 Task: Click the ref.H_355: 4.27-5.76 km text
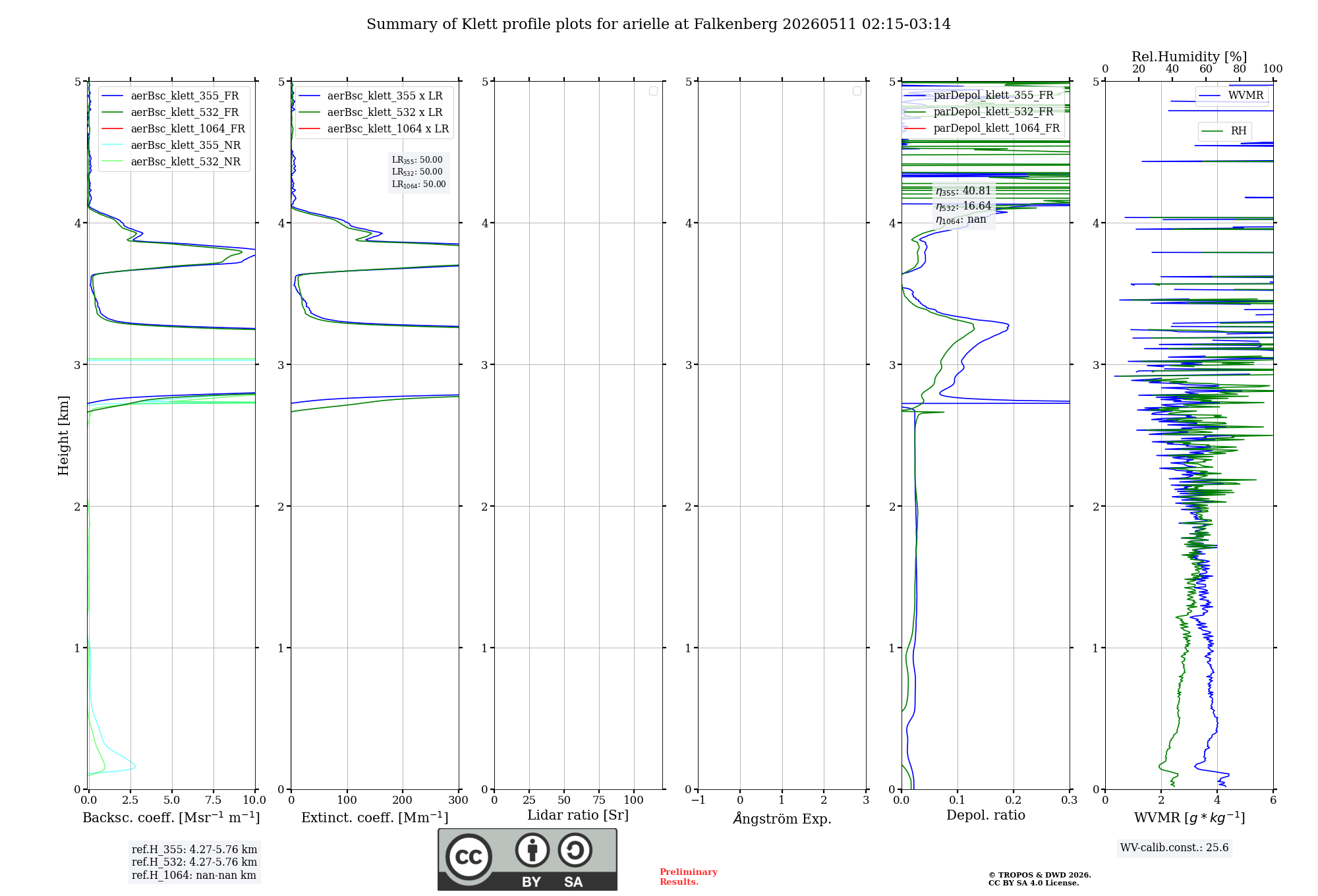point(194,850)
